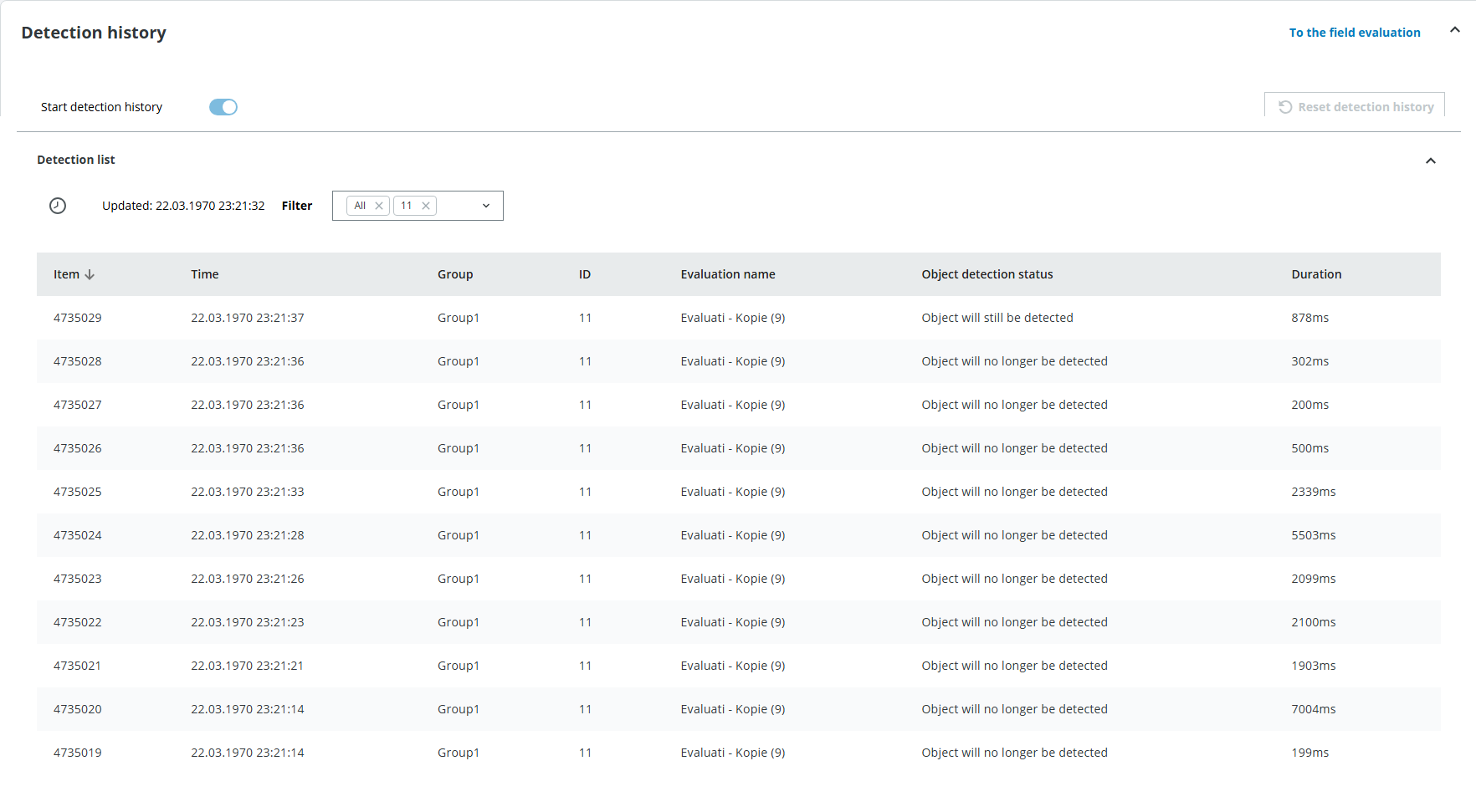The image size is (1476, 812).
Task: Select item 4735029 in the list
Action: click(78, 318)
